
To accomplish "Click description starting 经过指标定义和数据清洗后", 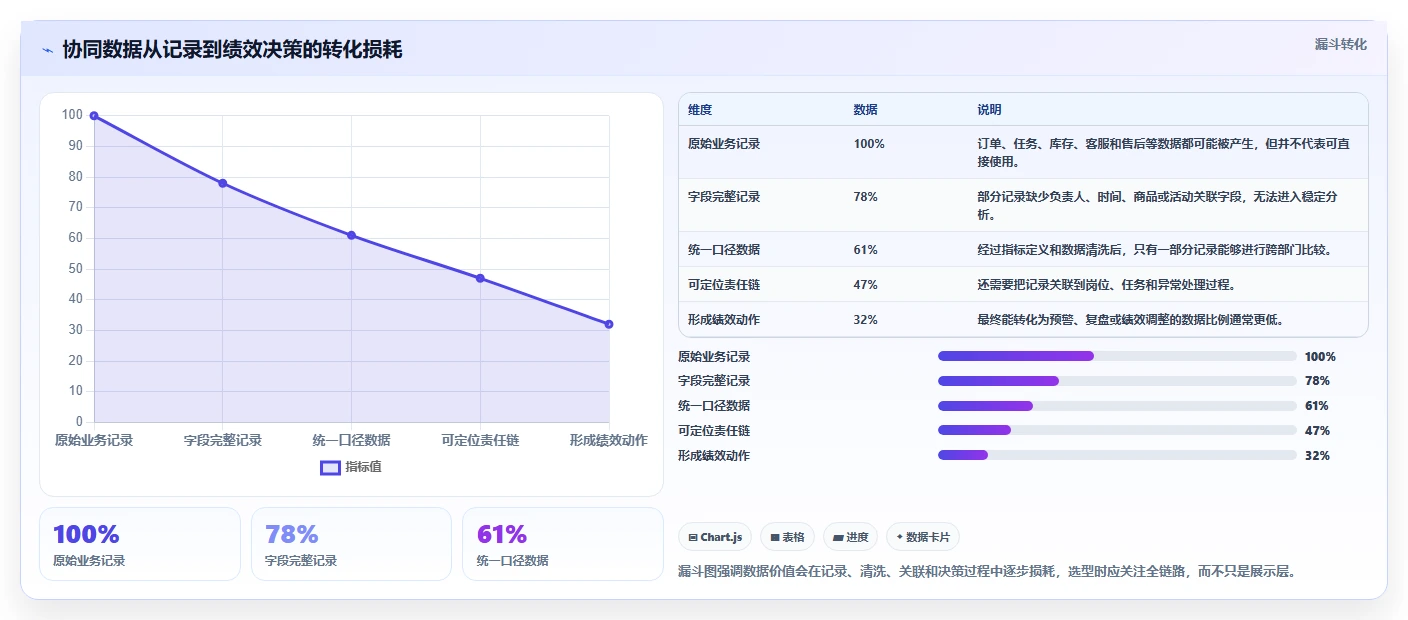I will (x=1154, y=249).
